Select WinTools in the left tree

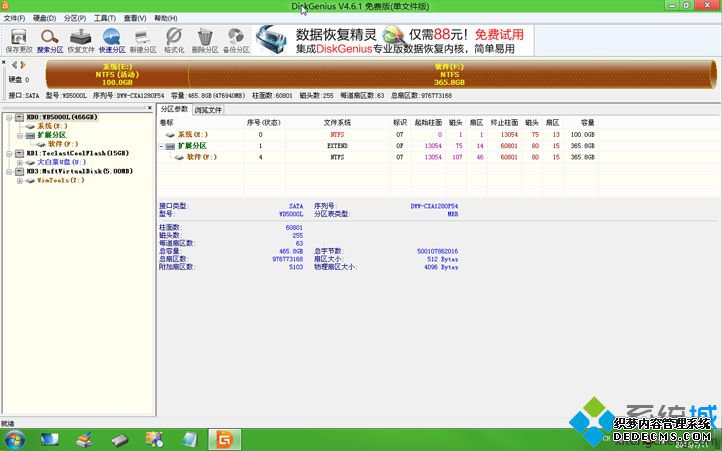[x=60, y=180]
